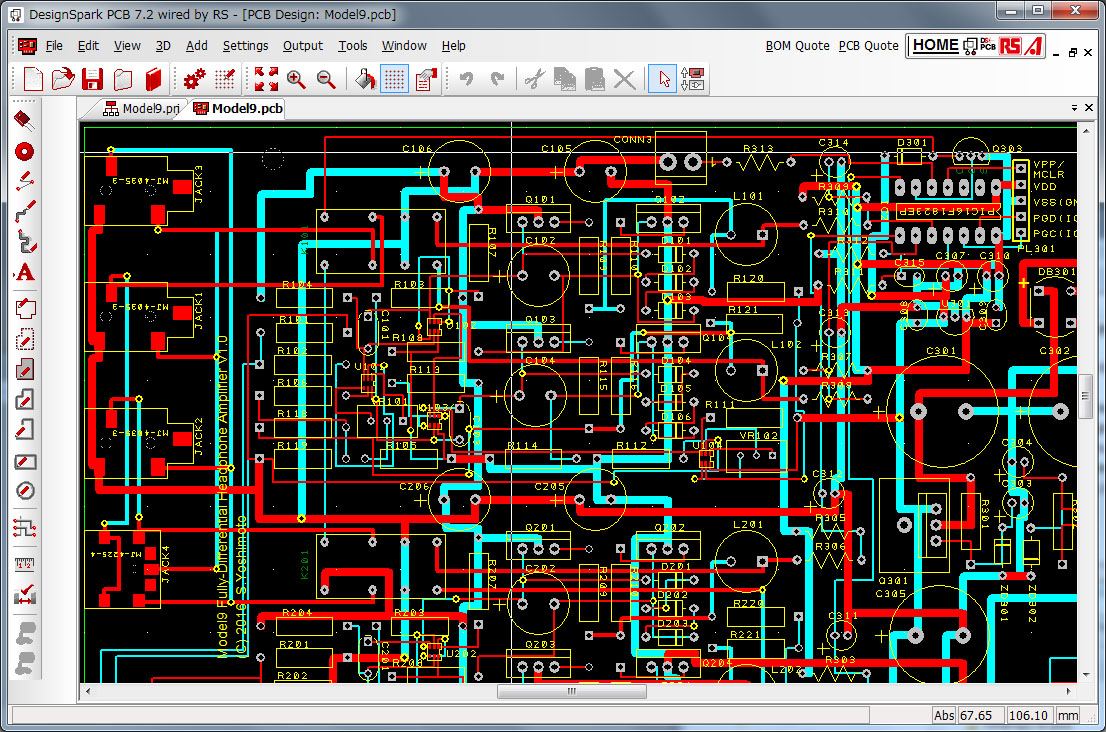Select the measure ruler tool

click(x=25, y=564)
